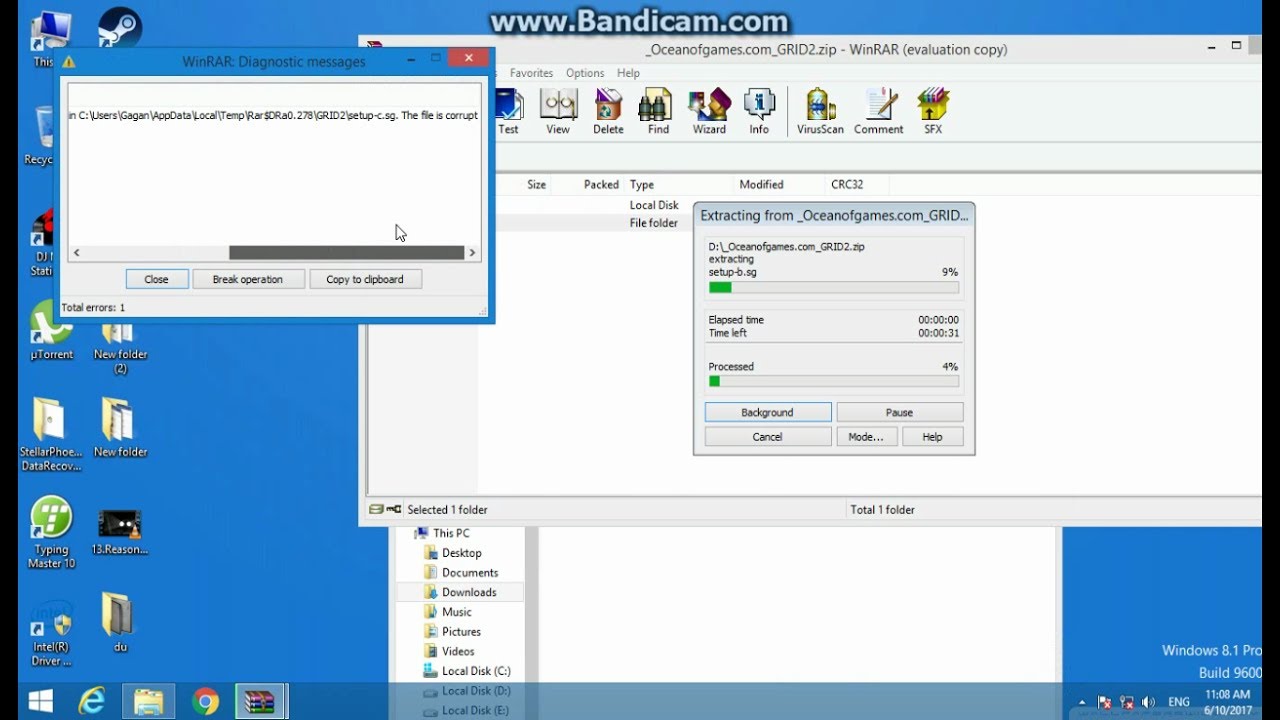The height and width of the screenshot is (720, 1280).
Task: Click Help button in extraction dialog
Action: tap(933, 437)
